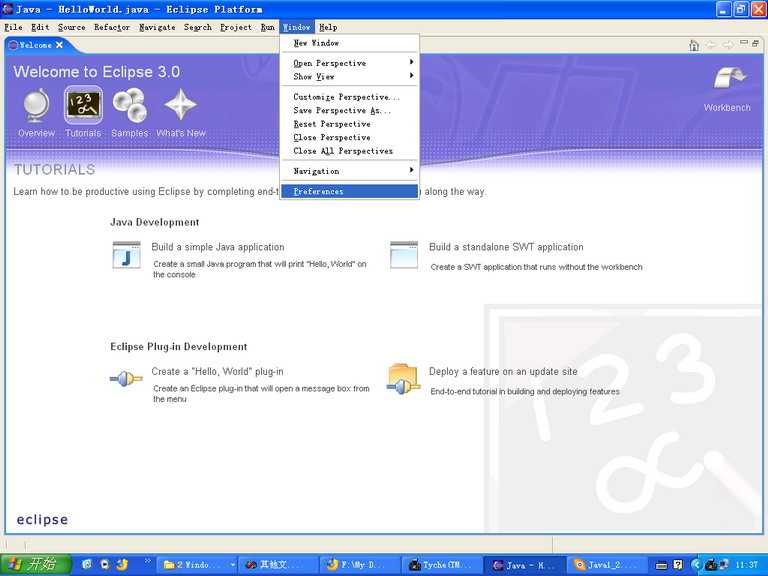Select Close Perspective menu entry

click(x=350, y=138)
